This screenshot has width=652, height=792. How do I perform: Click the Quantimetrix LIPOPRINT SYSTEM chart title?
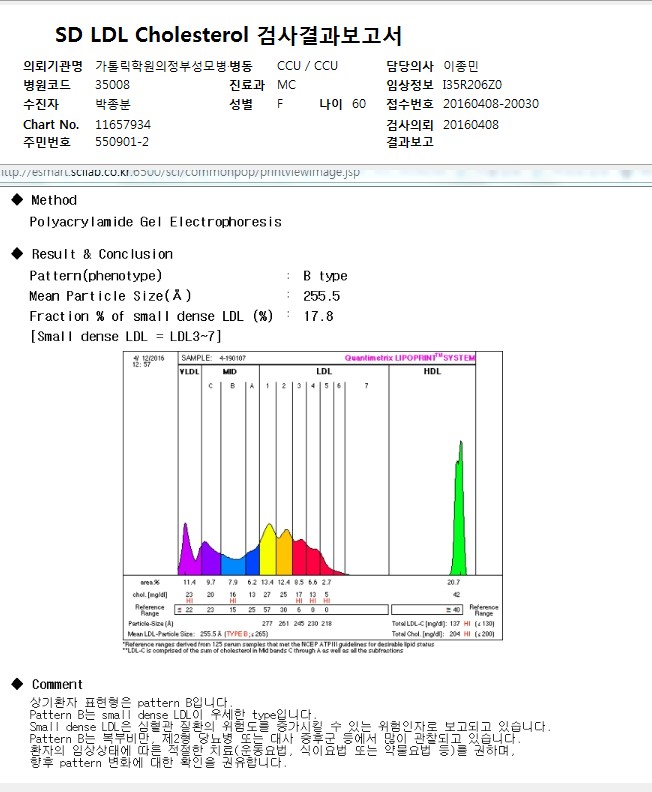coord(410,358)
